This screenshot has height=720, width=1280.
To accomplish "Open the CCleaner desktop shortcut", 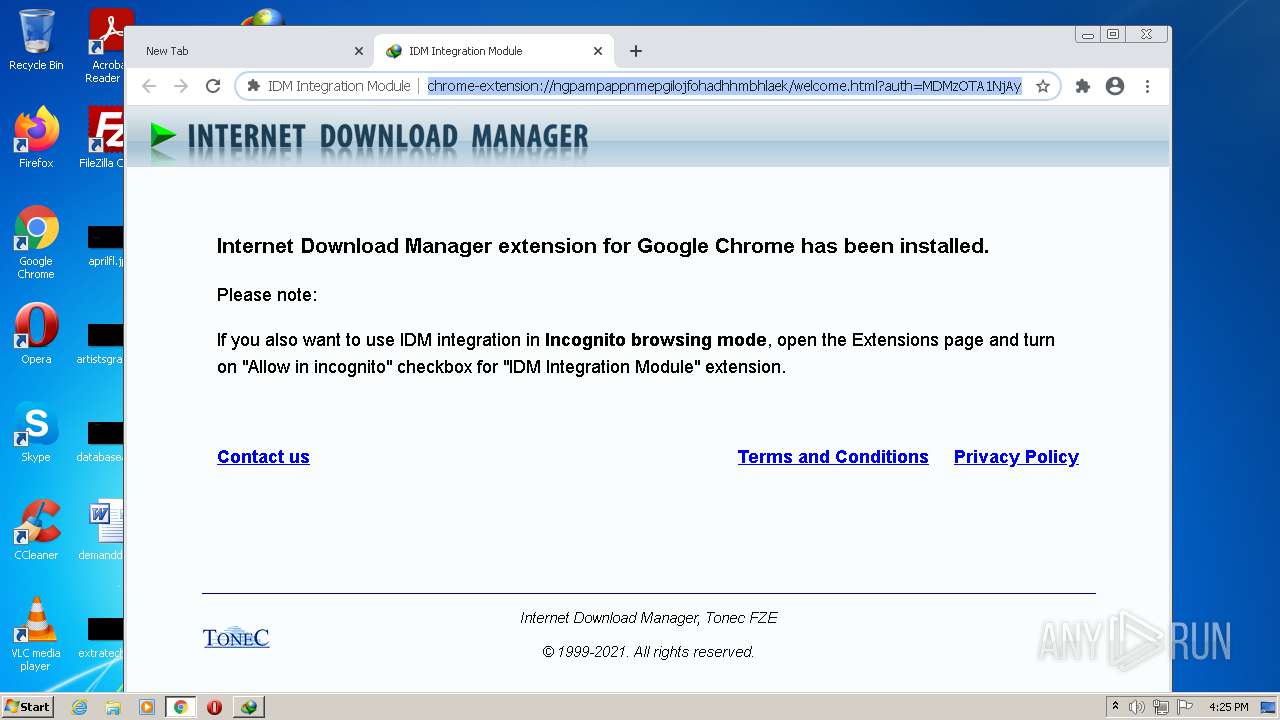I will point(36,529).
